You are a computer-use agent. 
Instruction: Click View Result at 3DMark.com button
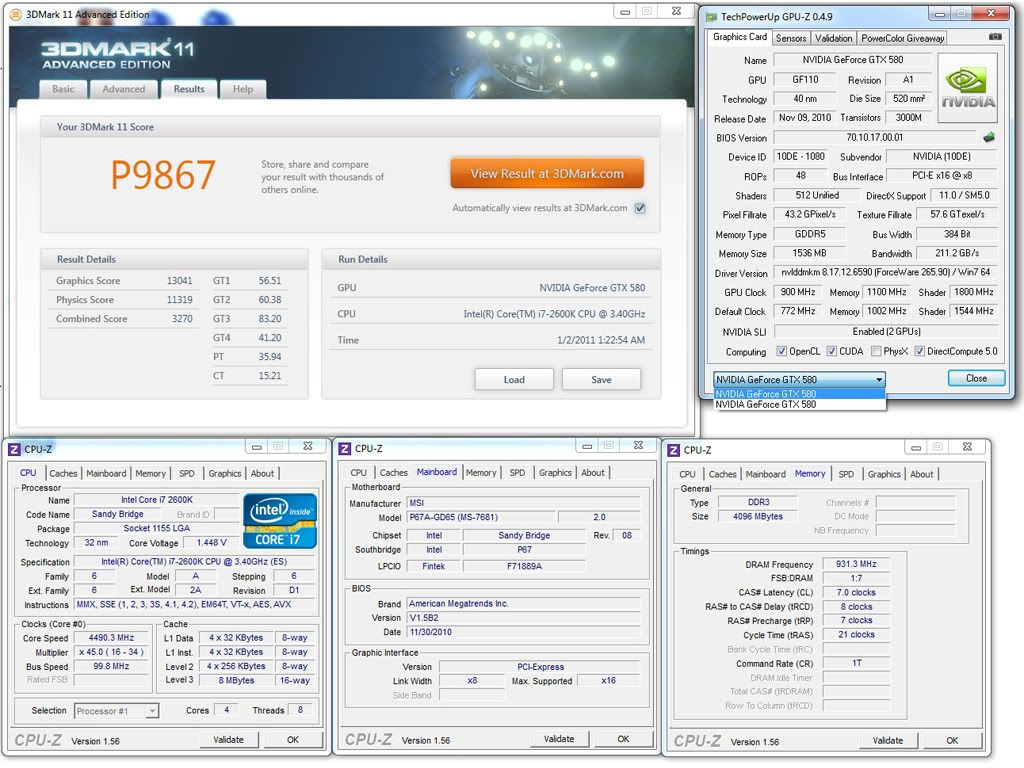click(547, 174)
